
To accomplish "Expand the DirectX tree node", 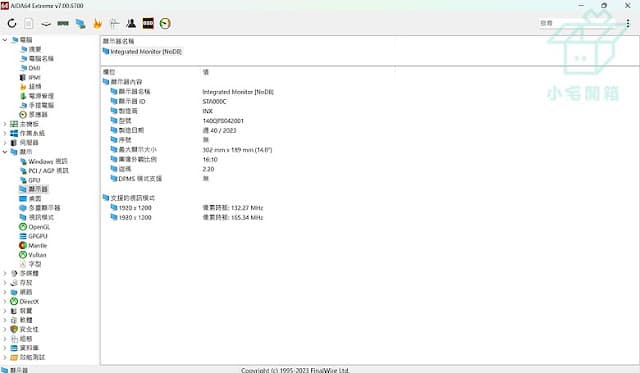I will [x=5, y=301].
